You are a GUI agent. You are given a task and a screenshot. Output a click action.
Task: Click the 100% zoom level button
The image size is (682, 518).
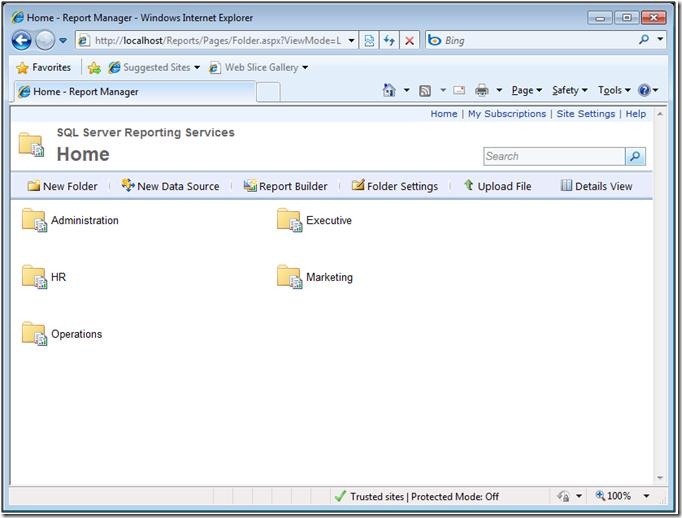613,496
